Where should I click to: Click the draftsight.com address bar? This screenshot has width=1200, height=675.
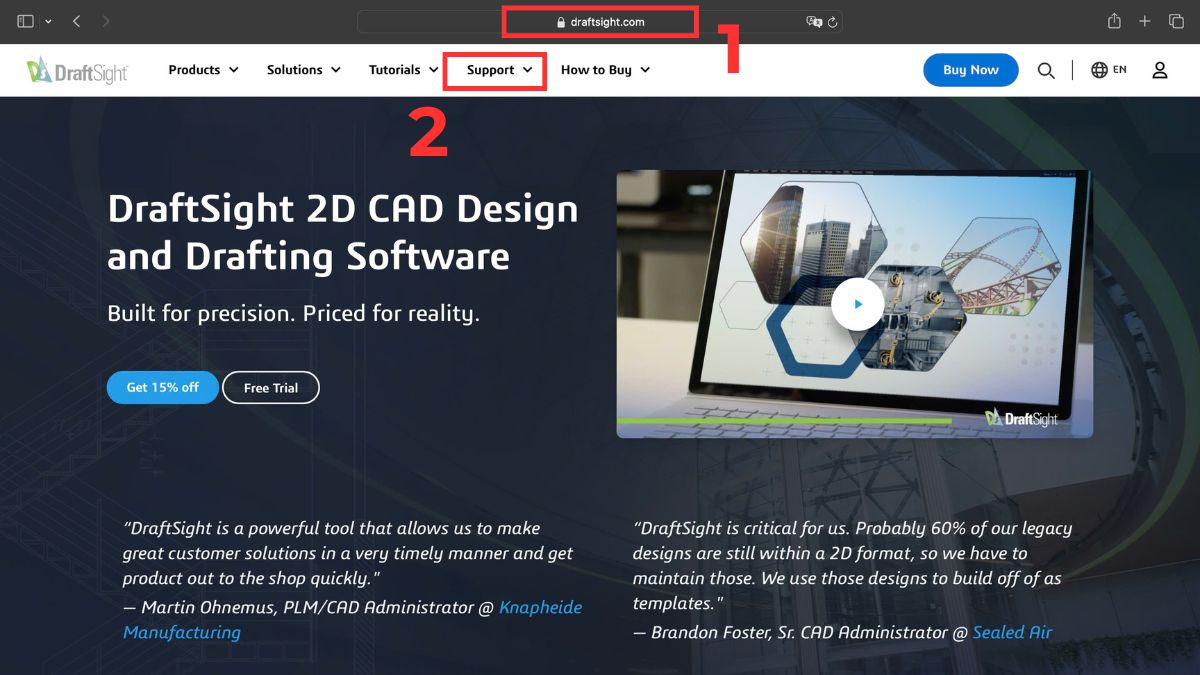600,21
